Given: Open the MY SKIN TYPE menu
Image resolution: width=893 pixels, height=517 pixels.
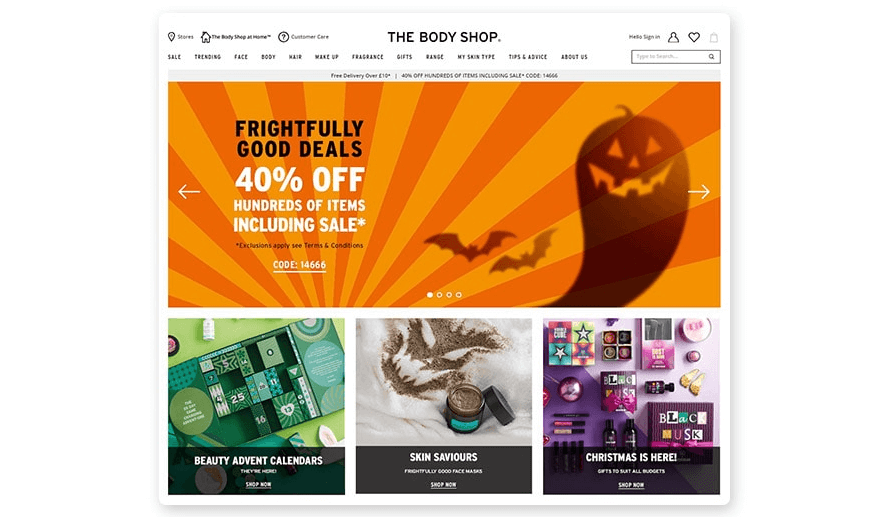Looking at the screenshot, I should (476, 57).
